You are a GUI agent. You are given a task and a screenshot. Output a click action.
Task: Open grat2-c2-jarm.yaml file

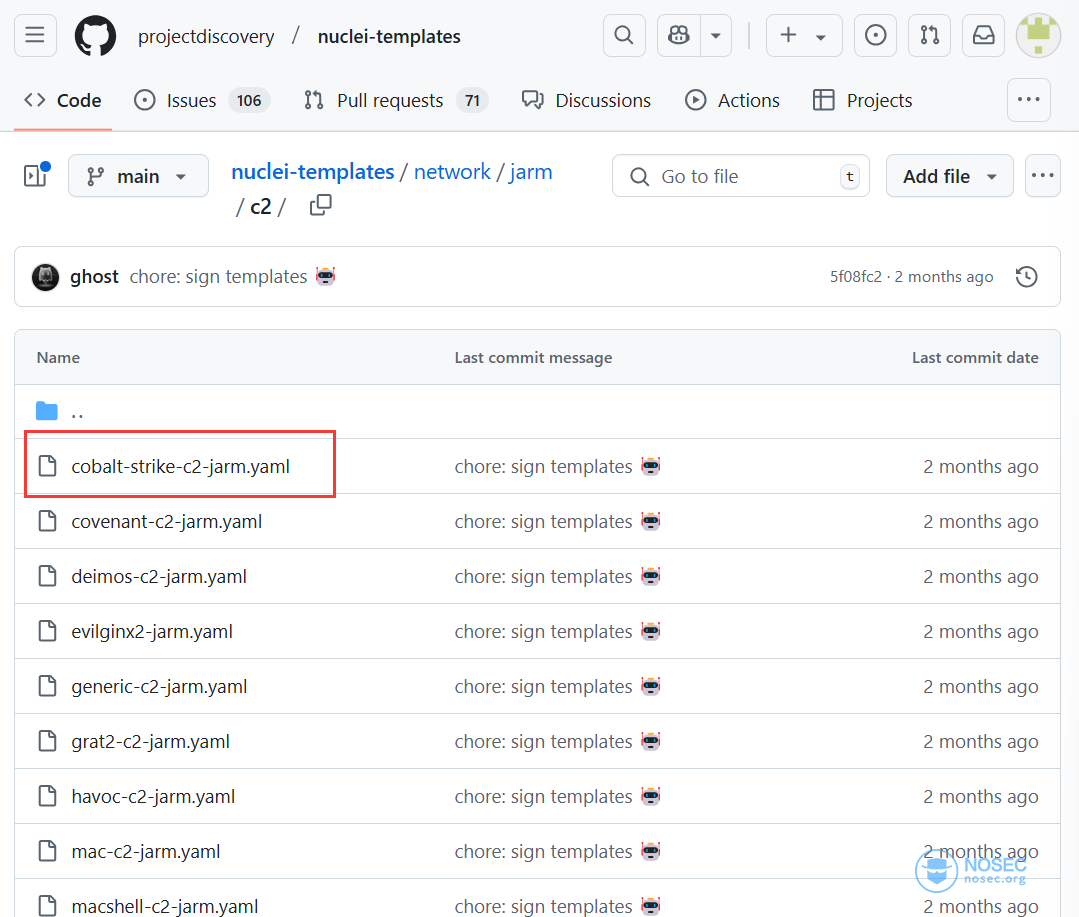pos(151,742)
